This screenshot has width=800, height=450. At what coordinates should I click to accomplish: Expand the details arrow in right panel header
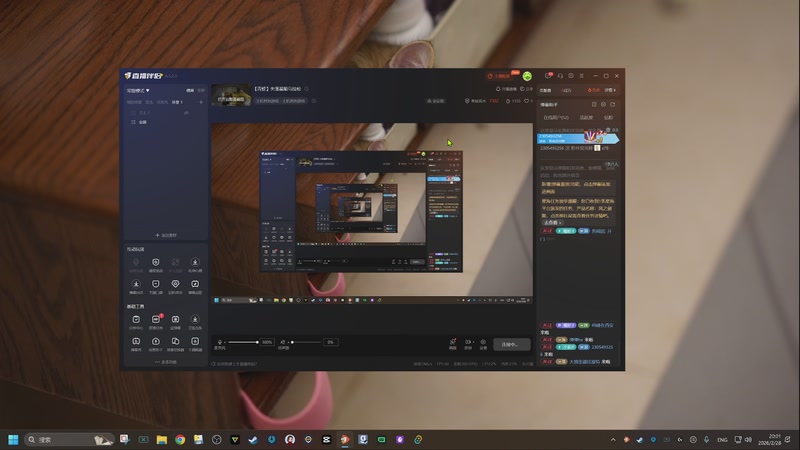611,90
